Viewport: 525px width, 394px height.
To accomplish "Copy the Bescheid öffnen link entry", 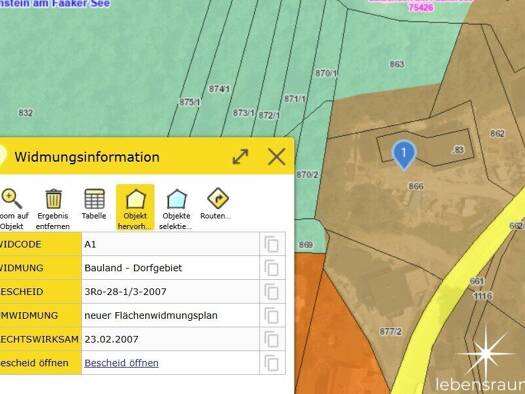I will pos(272,363).
